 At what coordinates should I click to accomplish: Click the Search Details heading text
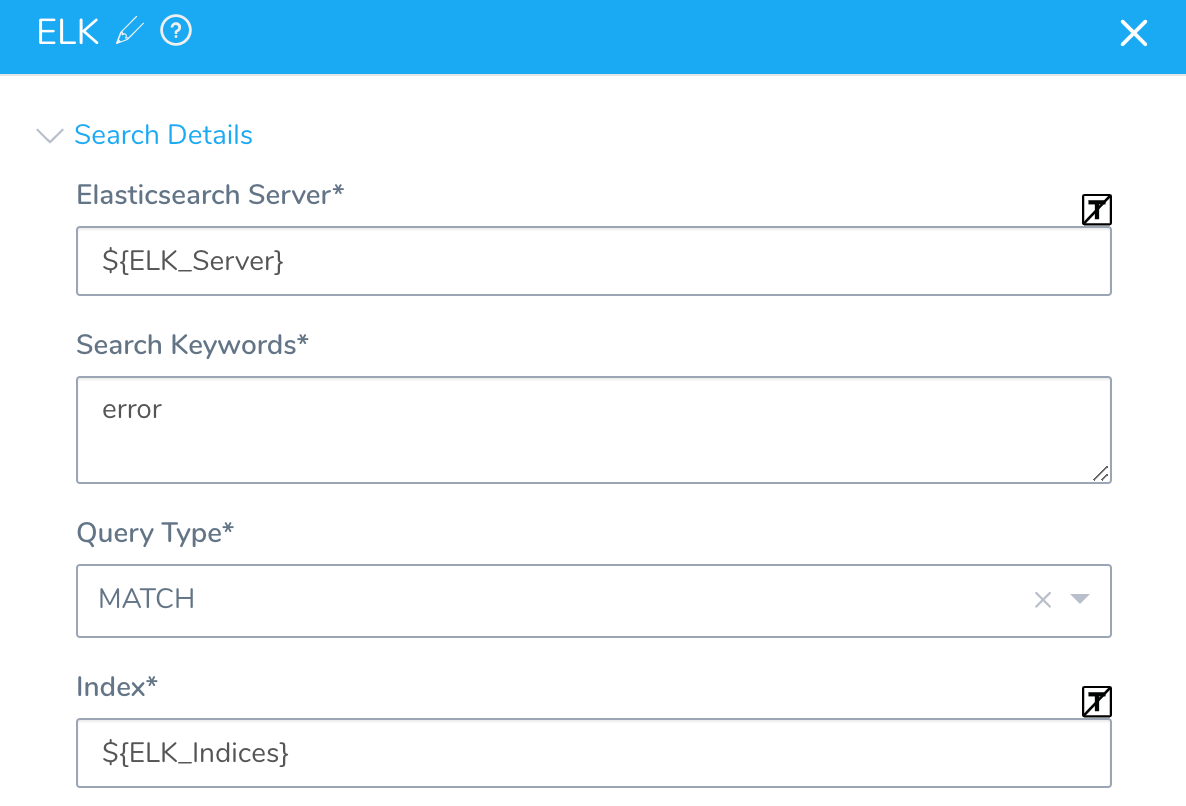163,135
